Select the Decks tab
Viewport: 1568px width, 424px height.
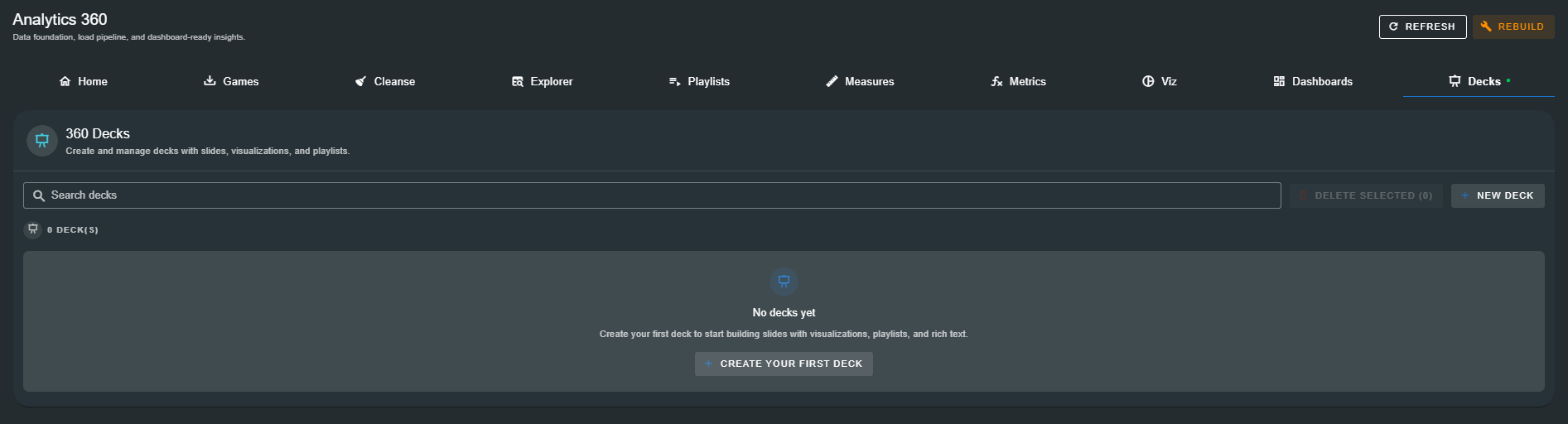pos(1479,81)
